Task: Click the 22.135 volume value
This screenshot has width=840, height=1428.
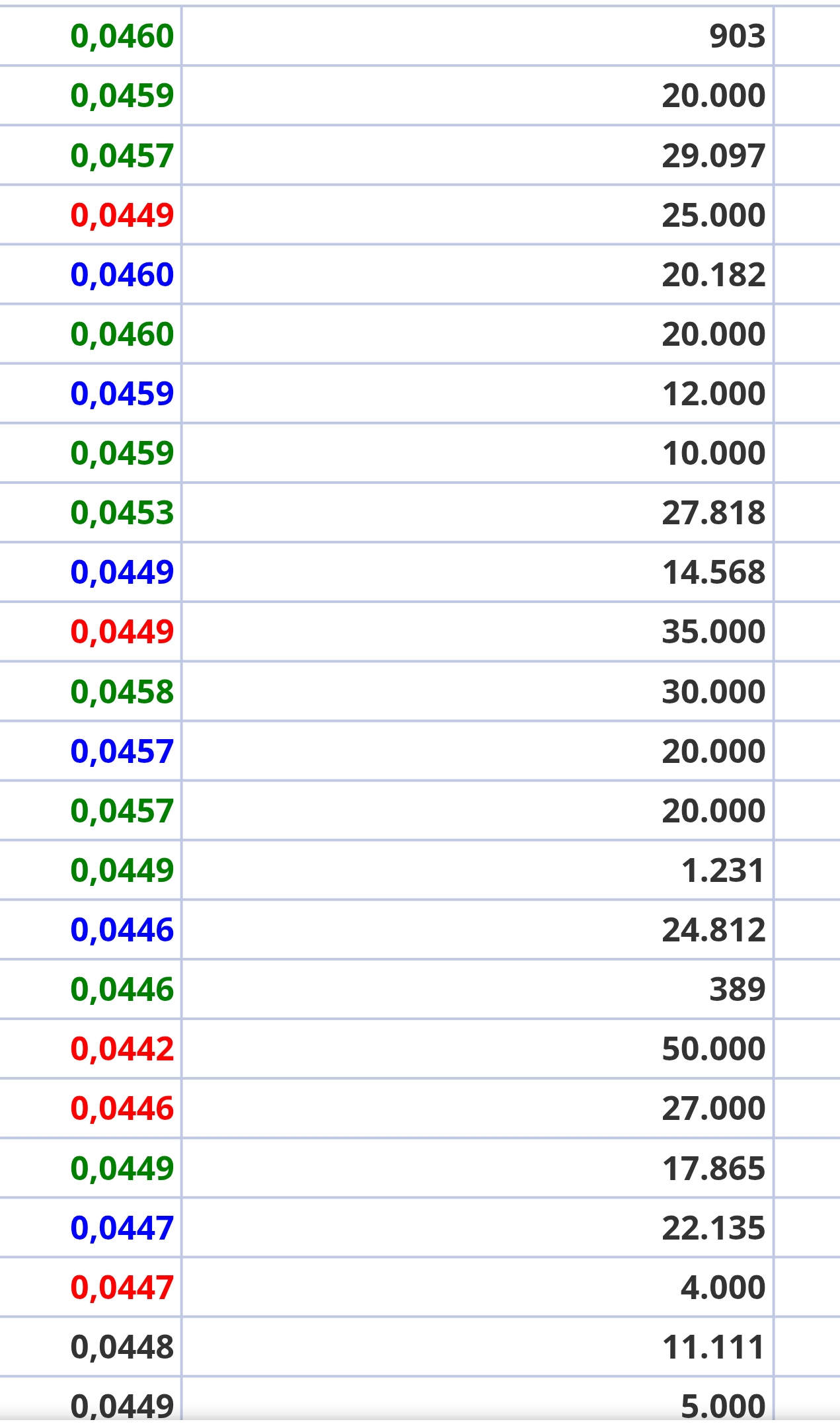Action: pyautogui.click(x=714, y=1228)
